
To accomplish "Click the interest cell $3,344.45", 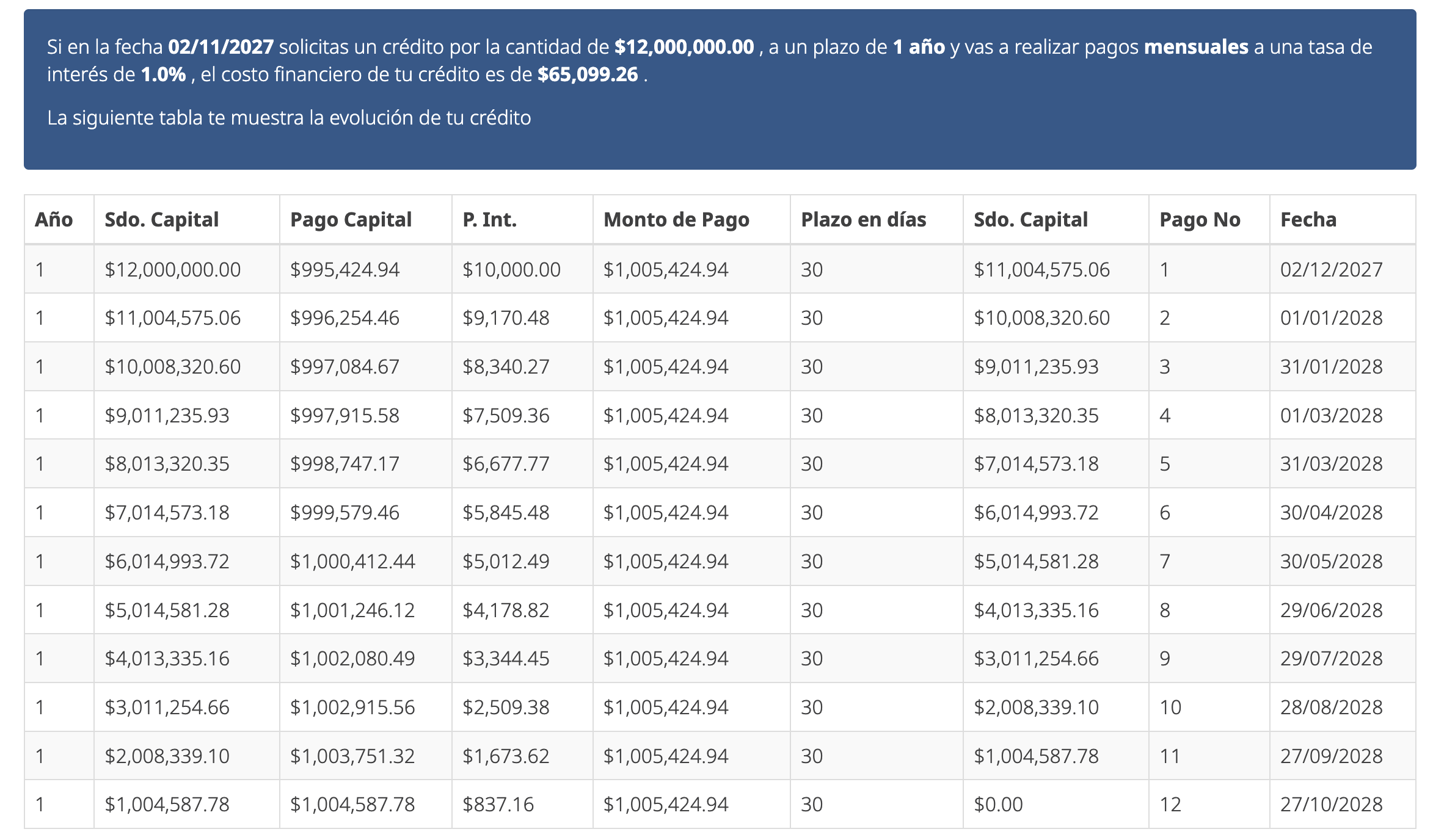I will [522, 658].
